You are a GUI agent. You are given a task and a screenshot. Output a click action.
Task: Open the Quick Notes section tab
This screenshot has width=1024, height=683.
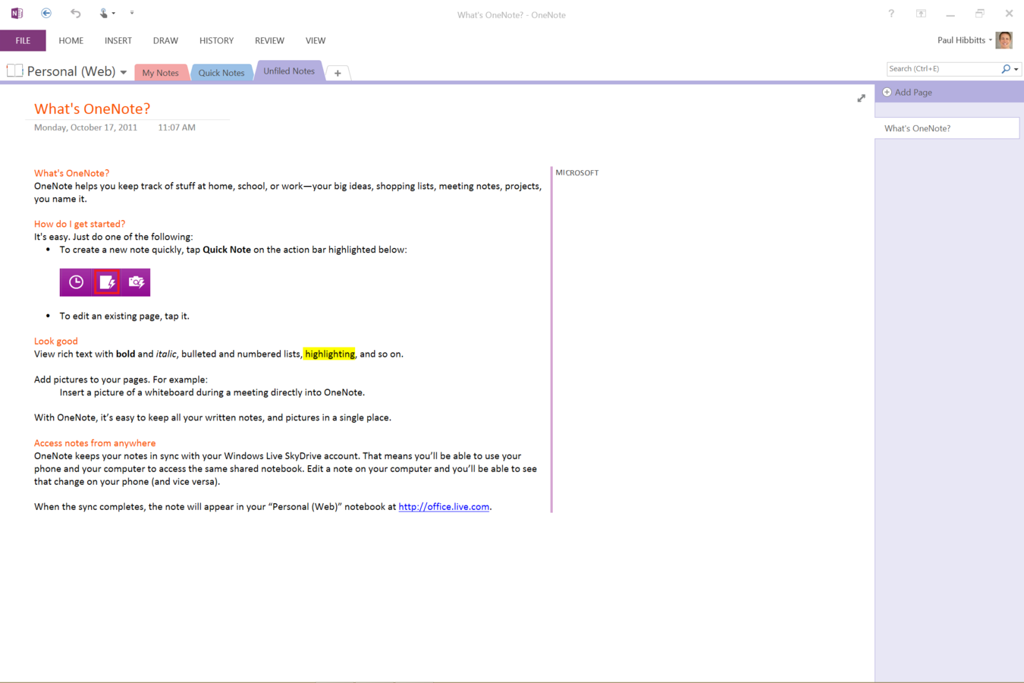click(221, 72)
